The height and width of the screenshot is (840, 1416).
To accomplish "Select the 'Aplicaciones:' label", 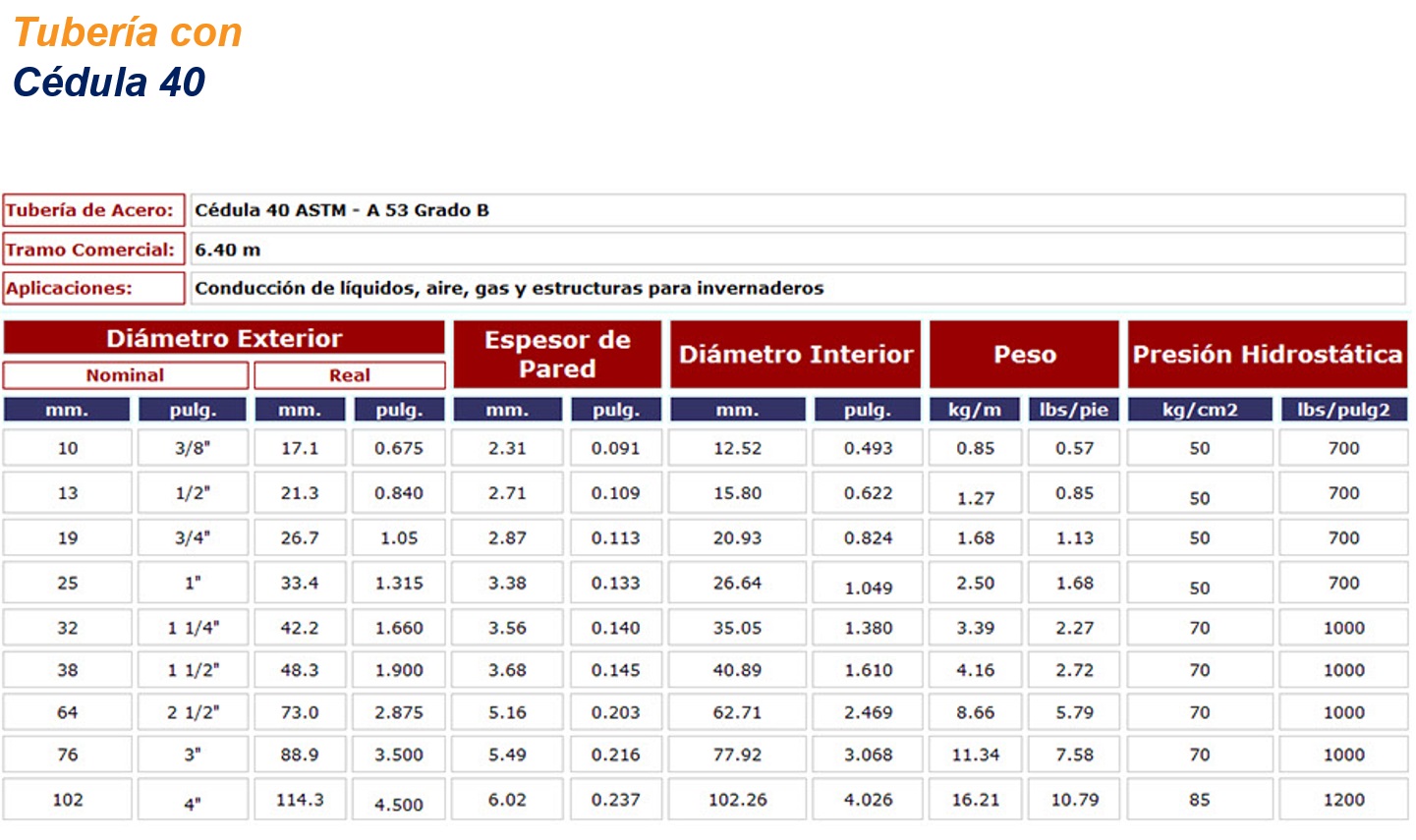I will click(93, 288).
